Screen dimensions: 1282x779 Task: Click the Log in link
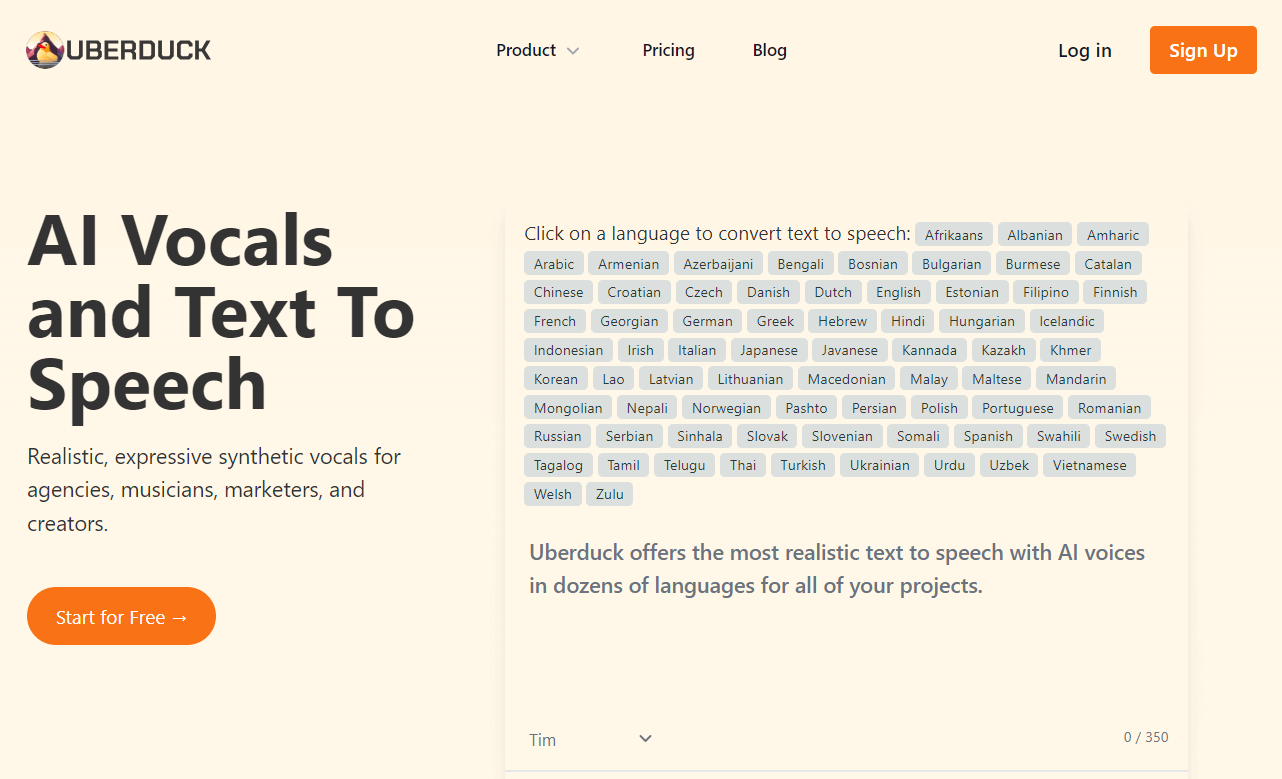(1084, 50)
